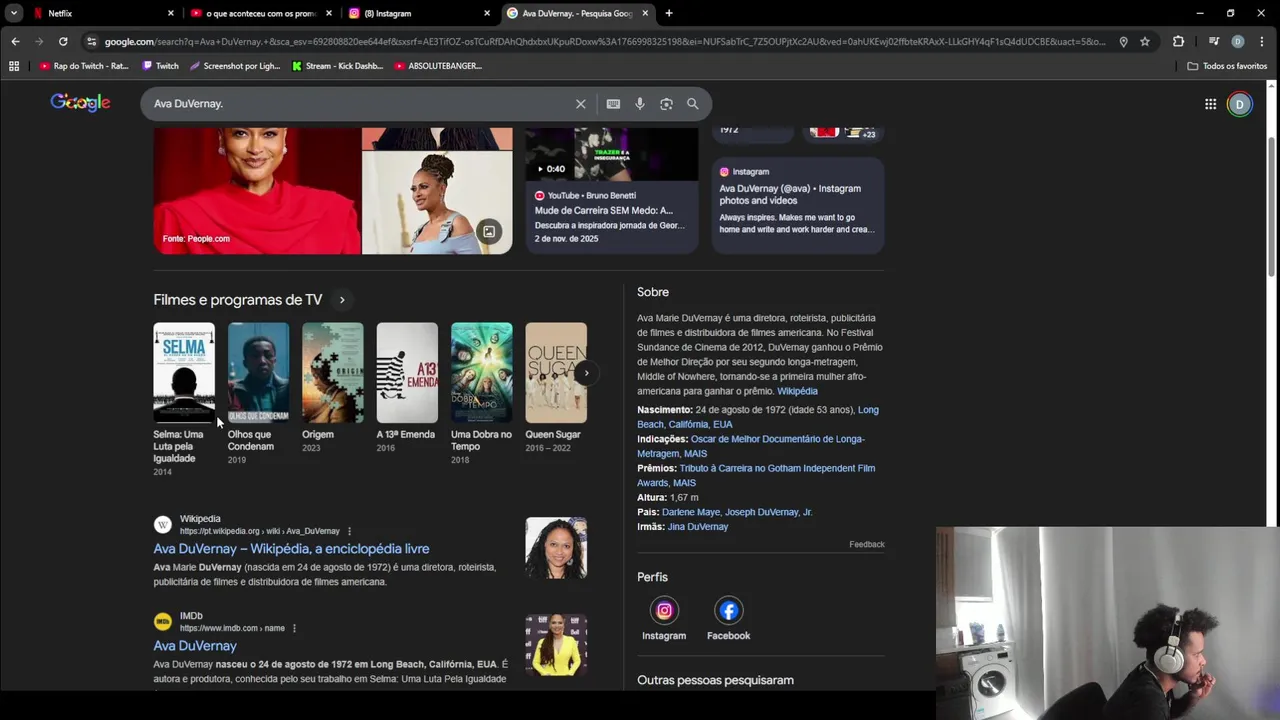Open 'Screenshot por Ligh...' bookmark
Image resolution: width=1280 pixels, height=720 pixels.
tap(235, 66)
